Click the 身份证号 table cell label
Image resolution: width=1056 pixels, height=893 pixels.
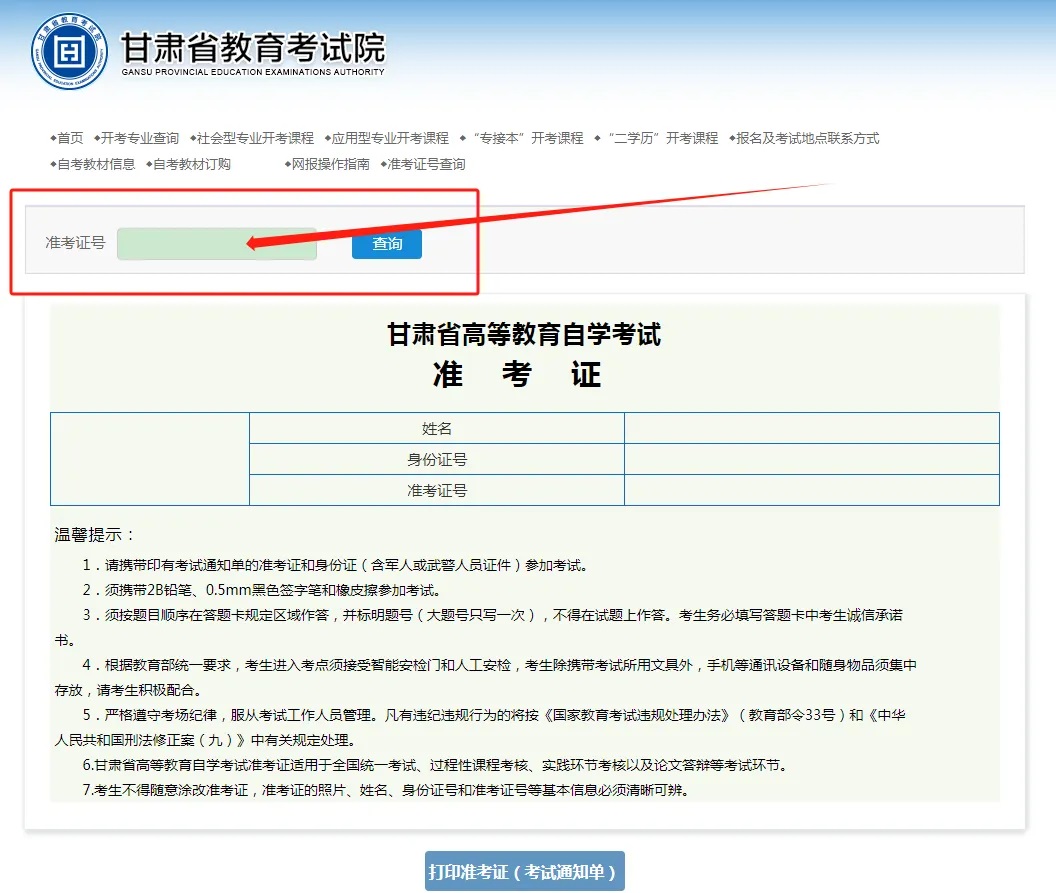click(436, 459)
